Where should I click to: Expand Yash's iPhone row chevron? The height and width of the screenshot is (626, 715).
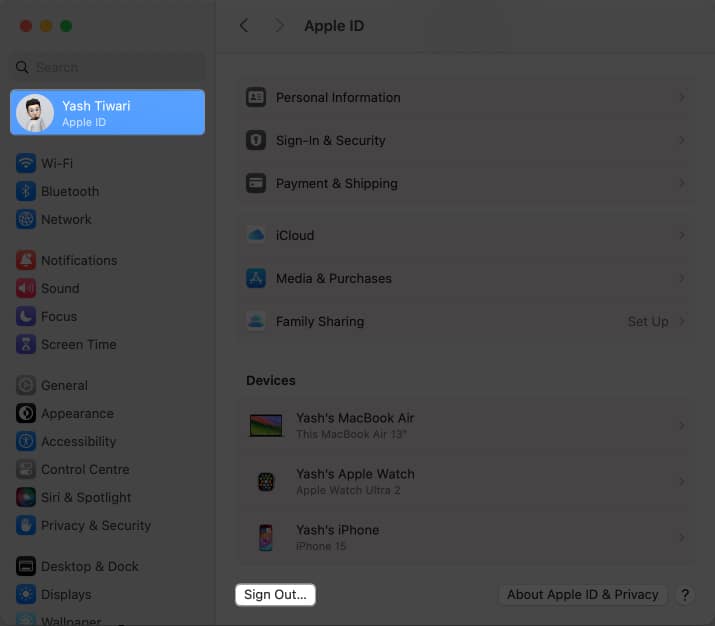[682, 538]
